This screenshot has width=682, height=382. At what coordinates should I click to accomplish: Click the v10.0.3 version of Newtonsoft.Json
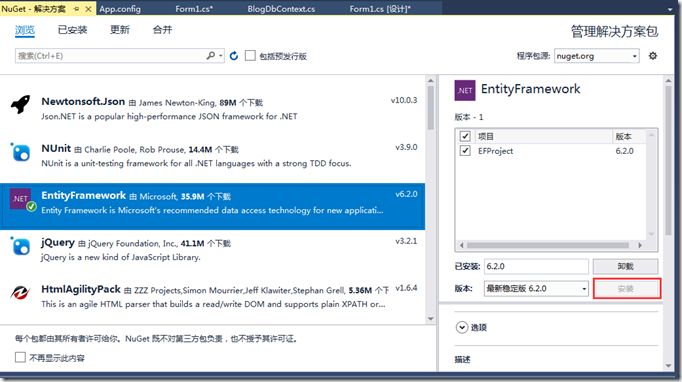point(404,100)
